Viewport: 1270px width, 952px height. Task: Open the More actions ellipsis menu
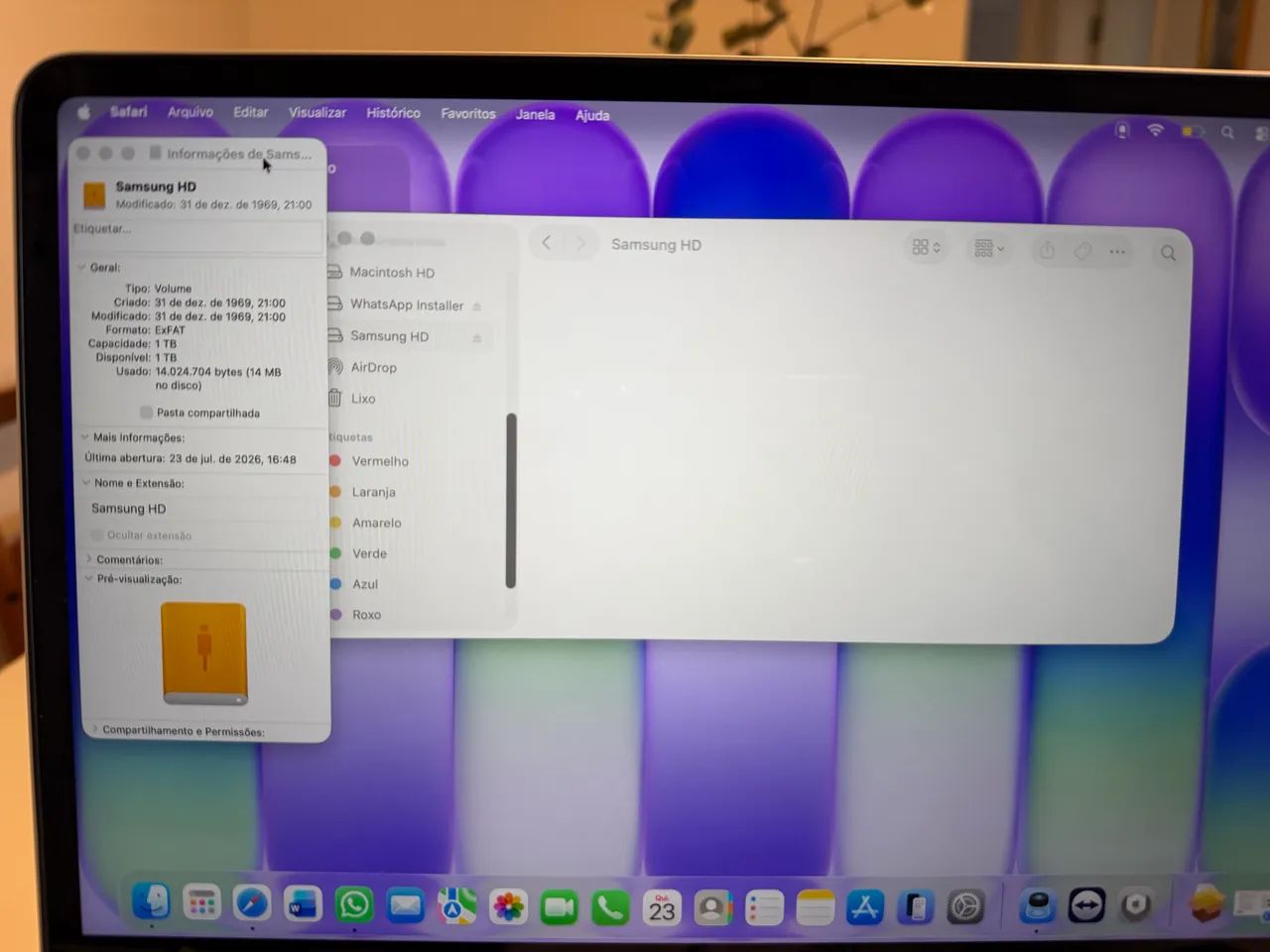pos(1117,252)
